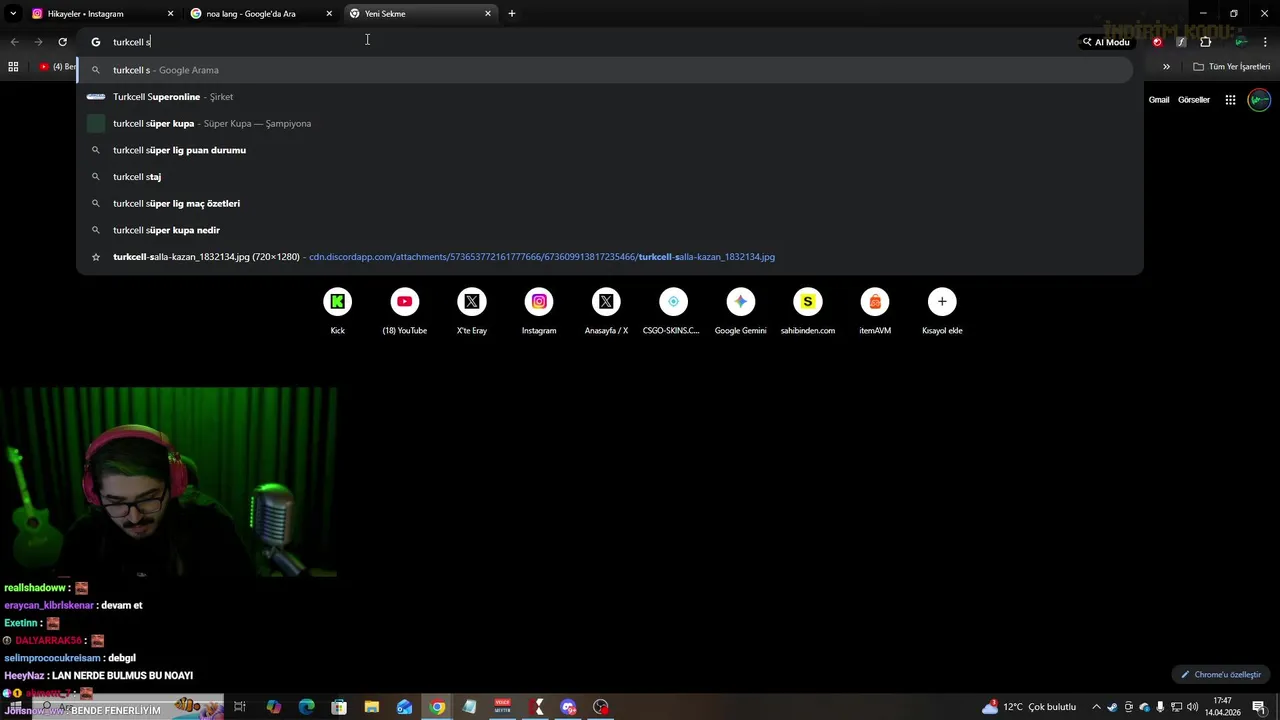This screenshot has width=1280, height=720.
Task: Open the Kick shortcut tile
Action: 338,311
